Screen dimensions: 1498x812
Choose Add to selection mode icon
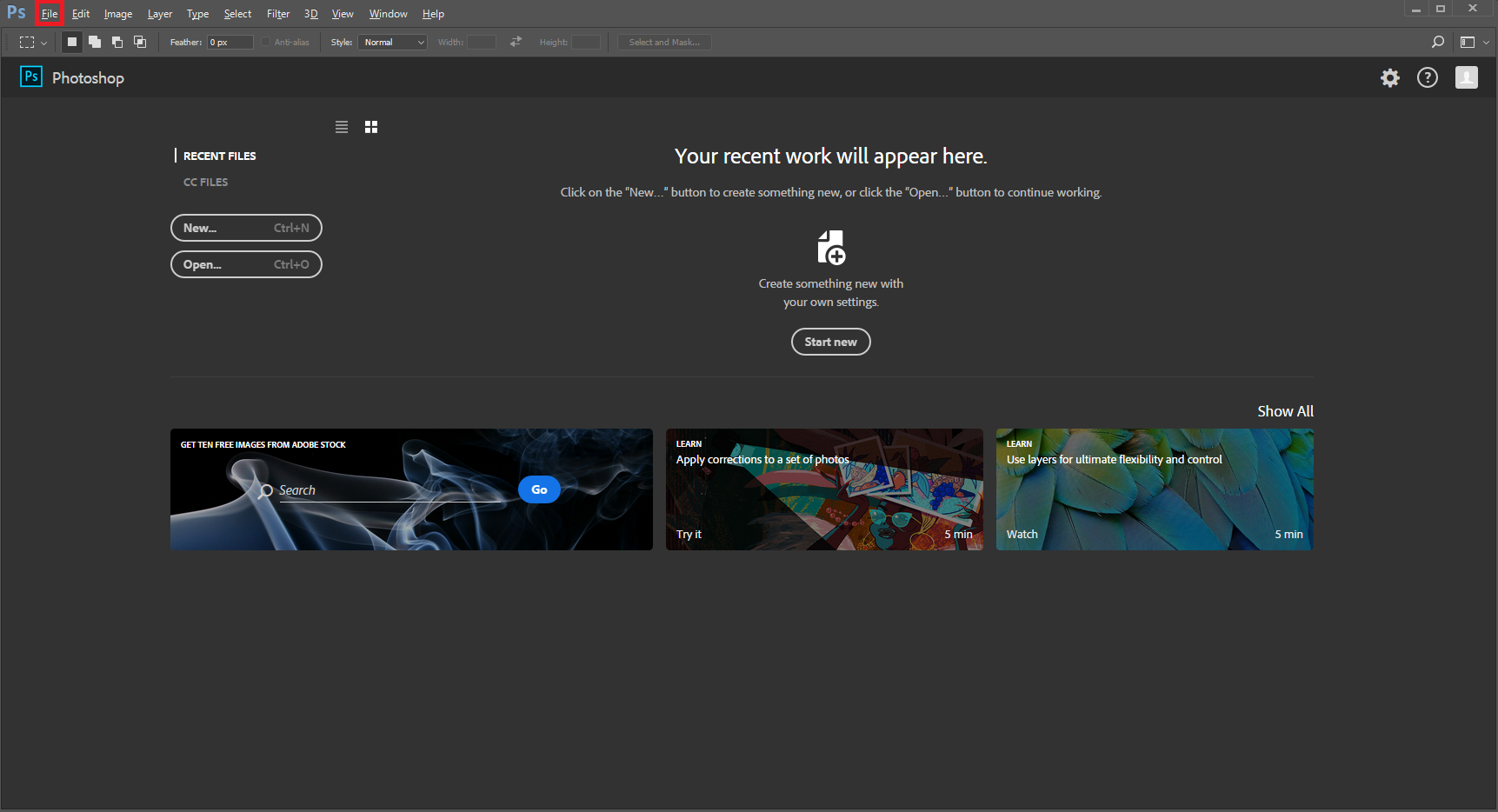pyautogui.click(x=95, y=42)
